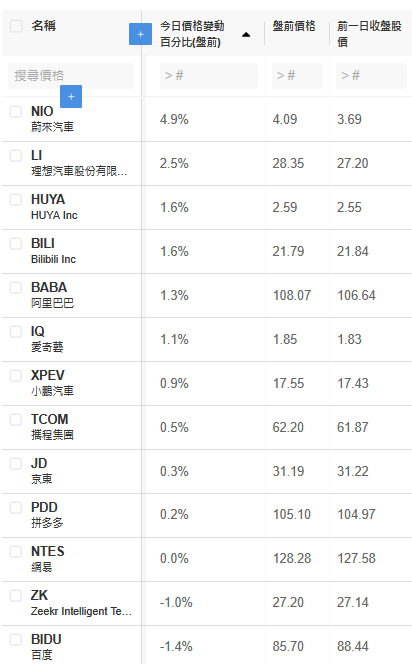This screenshot has height=664, width=412.
Task: Click the 盤前價格 filter input
Action: point(297,76)
